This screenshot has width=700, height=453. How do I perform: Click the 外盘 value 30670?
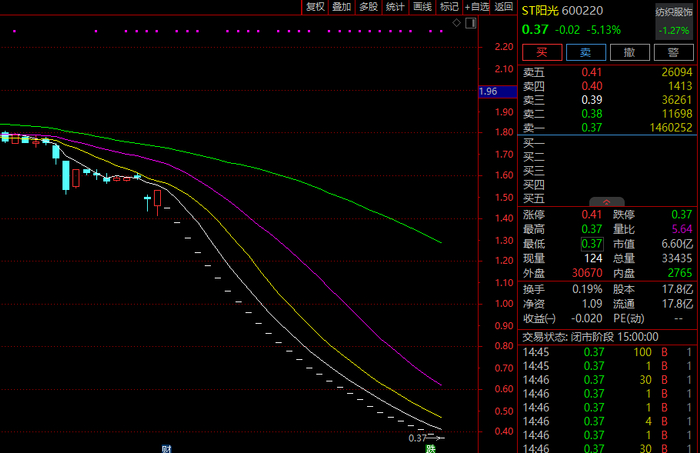pyautogui.click(x=587, y=273)
